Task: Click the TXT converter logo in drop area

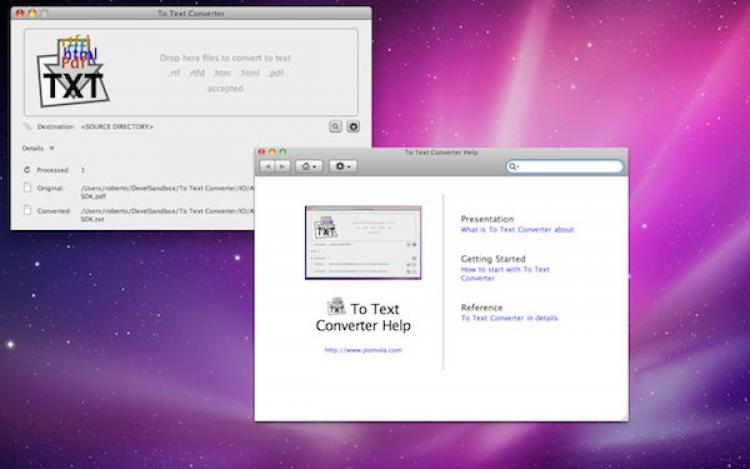Action: coord(73,71)
